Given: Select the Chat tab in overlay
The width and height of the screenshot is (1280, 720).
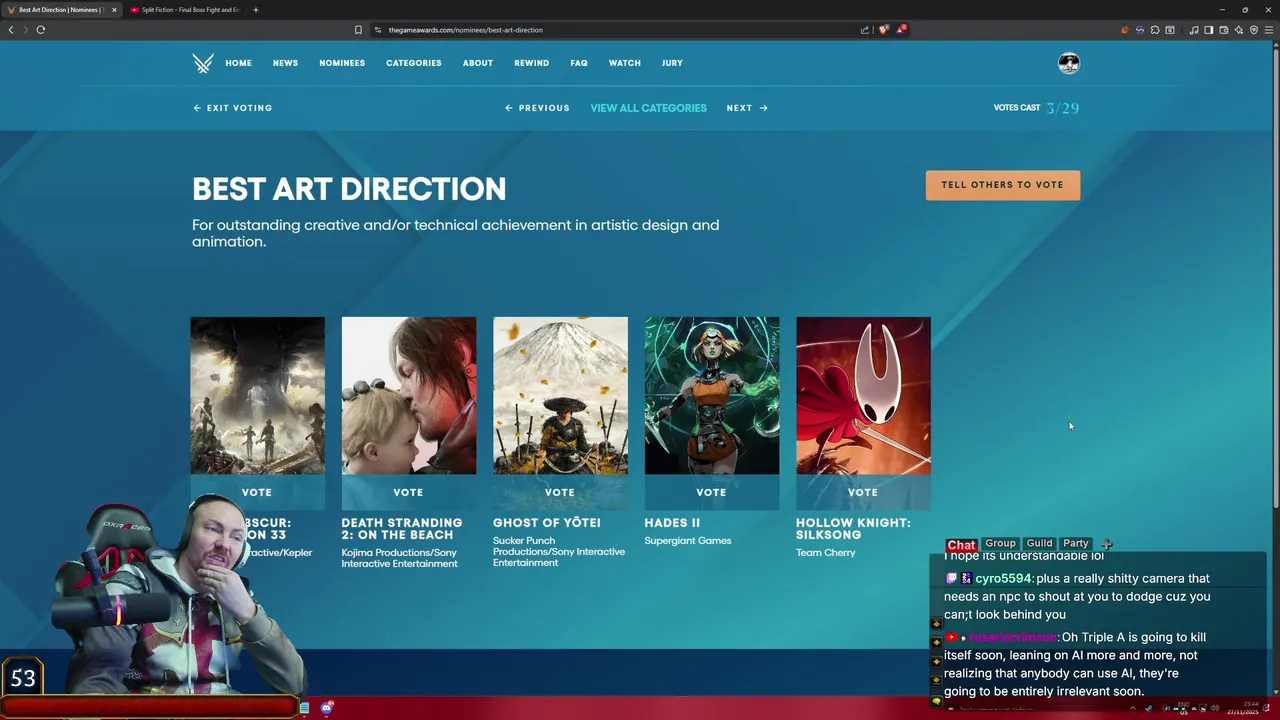Looking at the screenshot, I should [961, 544].
